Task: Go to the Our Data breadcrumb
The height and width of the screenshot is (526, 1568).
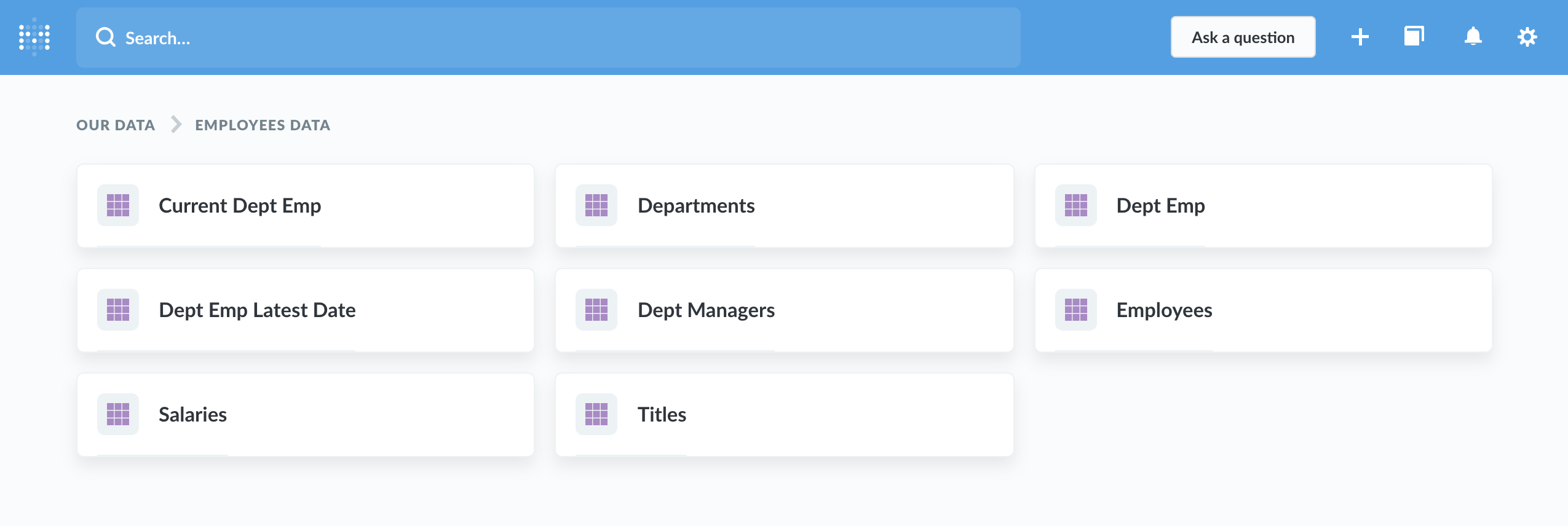Action: (x=116, y=125)
